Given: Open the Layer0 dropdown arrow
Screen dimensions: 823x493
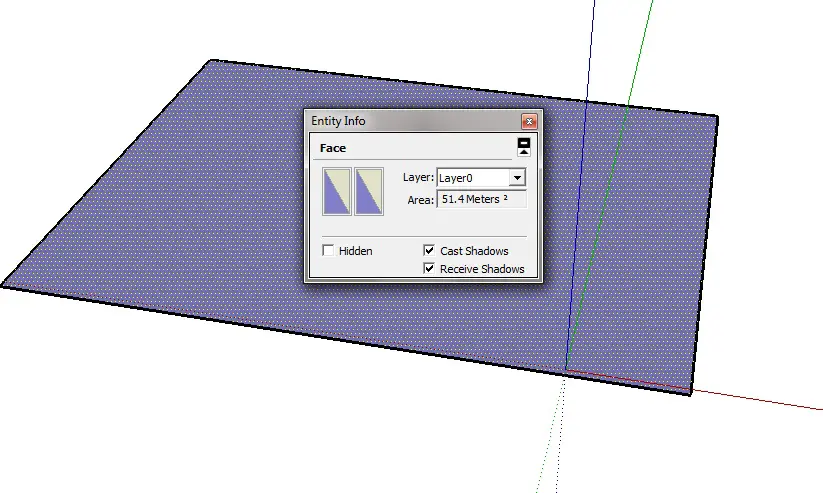Looking at the screenshot, I should [x=517, y=177].
